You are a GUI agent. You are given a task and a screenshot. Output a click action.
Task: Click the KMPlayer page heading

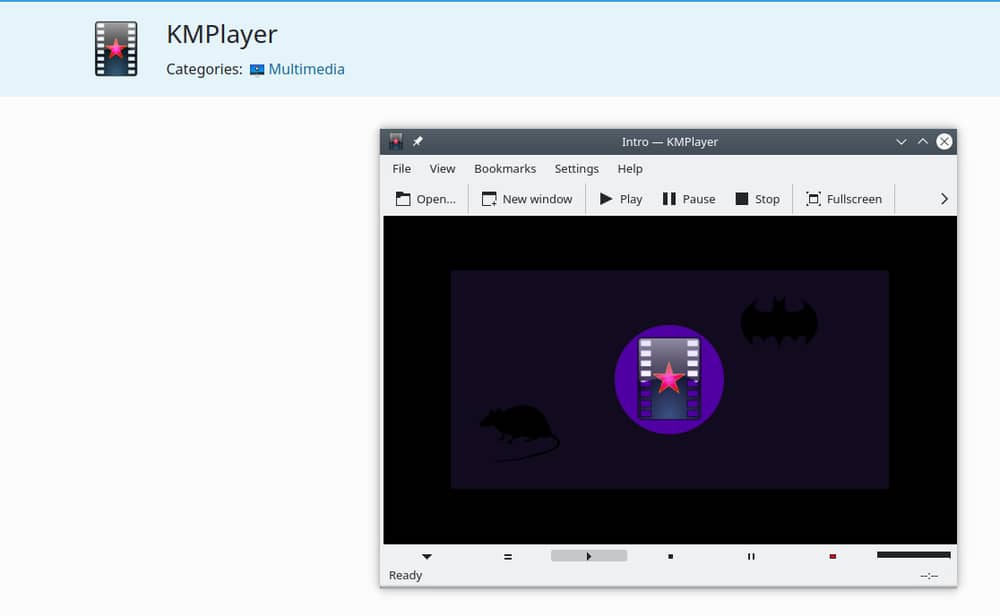coord(221,34)
